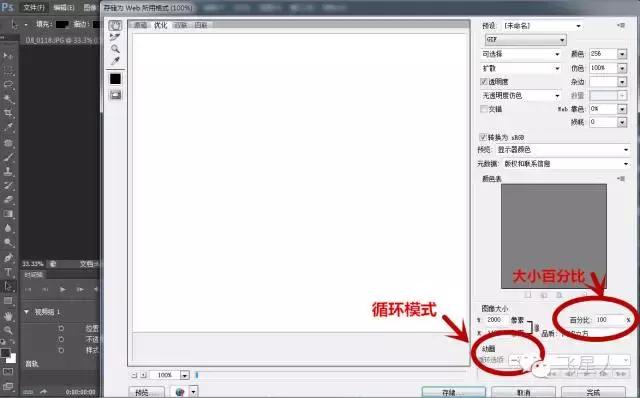640x398 pixels.
Task: Switch to the 优化 tab
Action: 160,25
